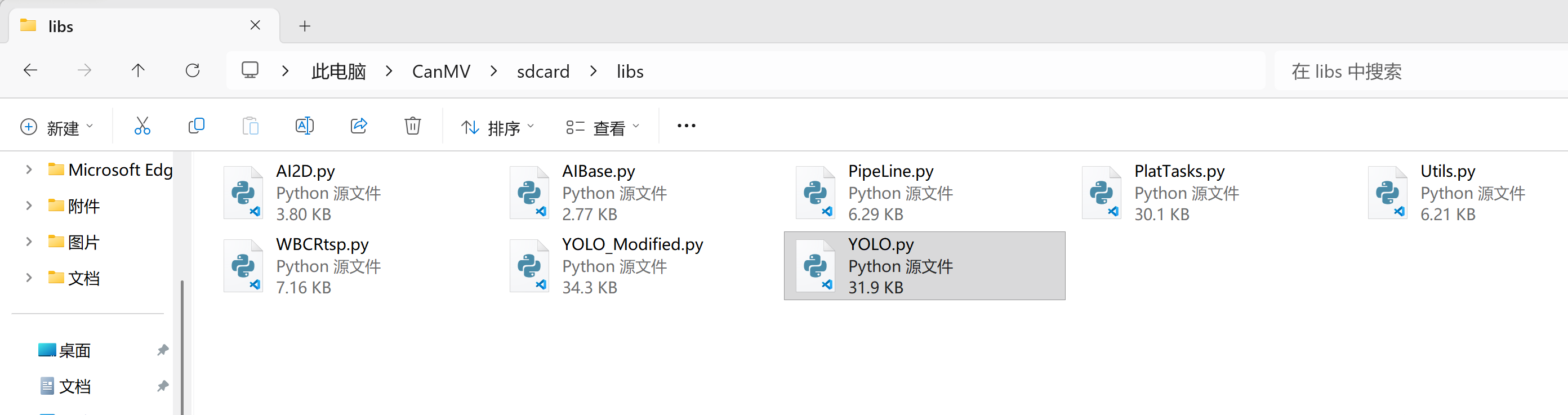Select the YOLO_Modified.py file icon

529,265
